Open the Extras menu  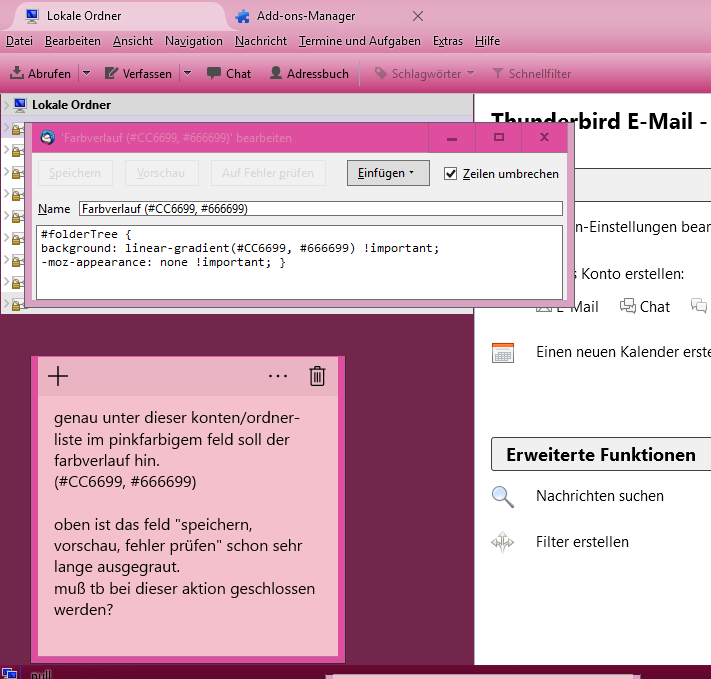pyautogui.click(x=448, y=41)
